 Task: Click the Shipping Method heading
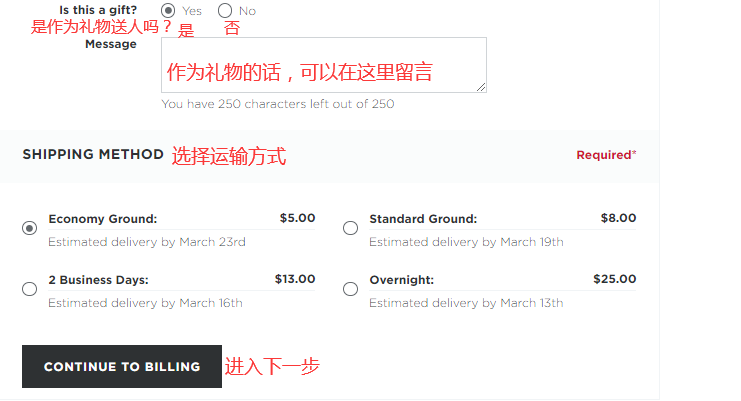pos(93,154)
